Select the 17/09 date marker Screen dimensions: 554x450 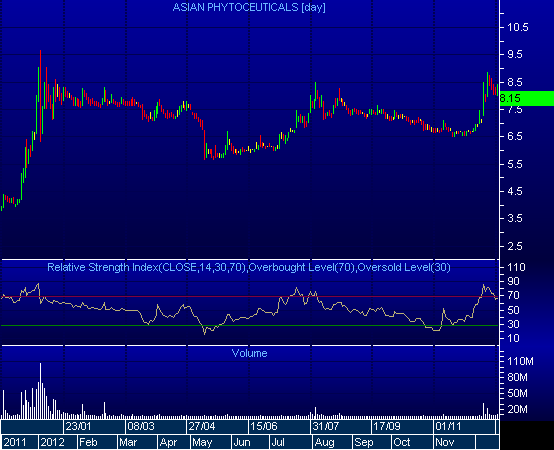387,426
